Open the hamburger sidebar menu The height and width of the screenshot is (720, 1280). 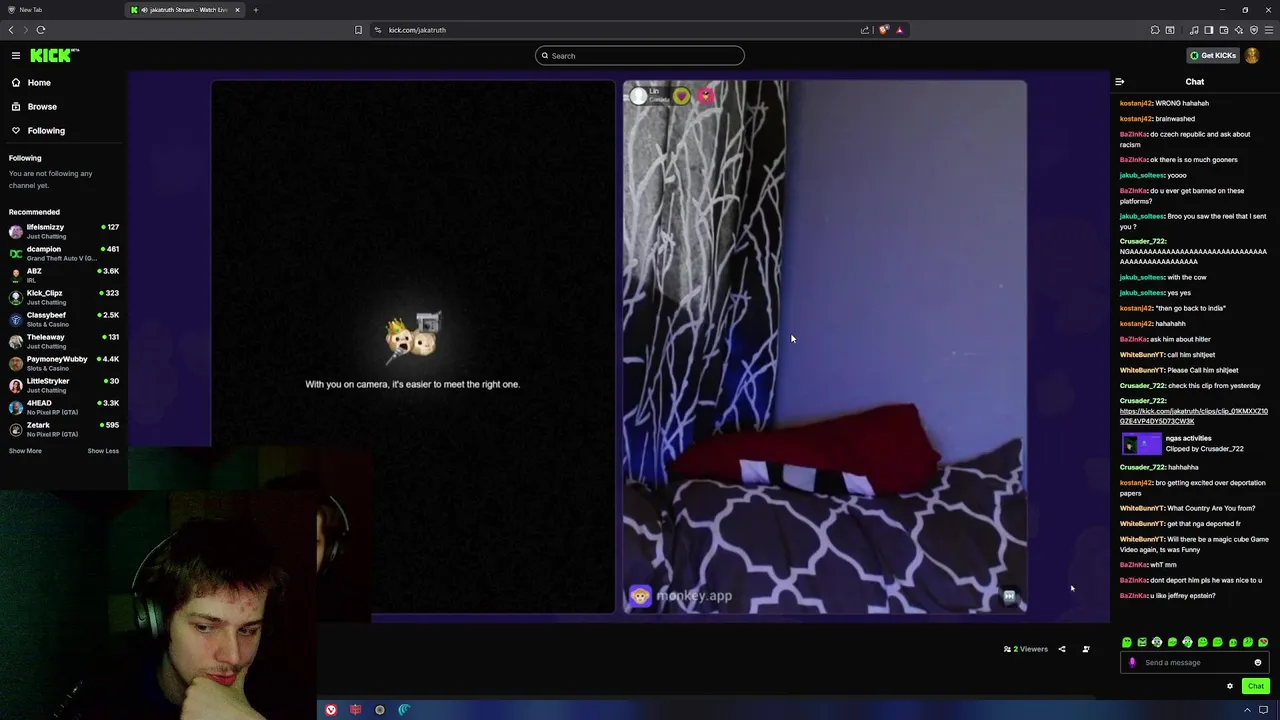coord(16,55)
